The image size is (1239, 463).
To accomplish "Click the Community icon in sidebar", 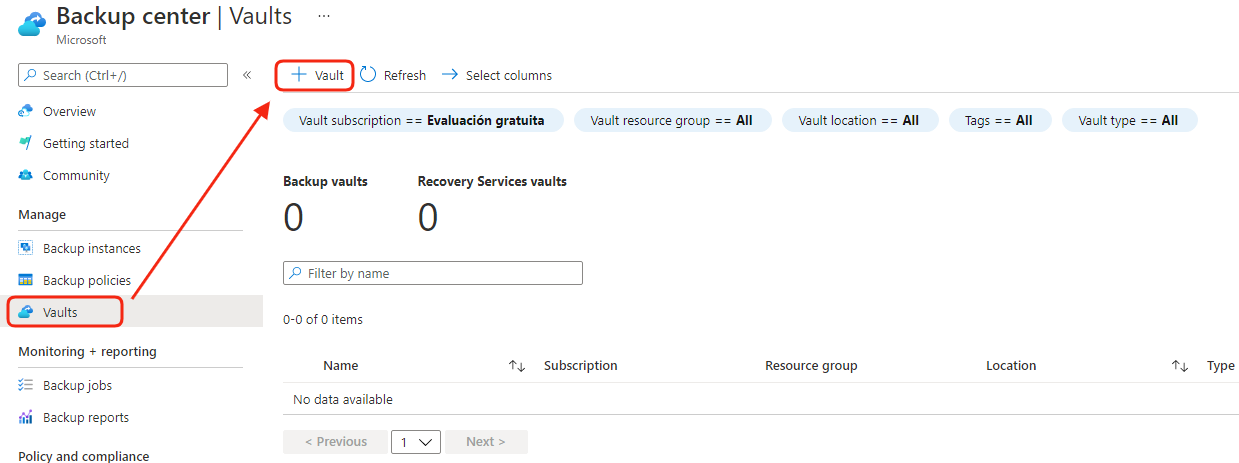I will point(26,175).
